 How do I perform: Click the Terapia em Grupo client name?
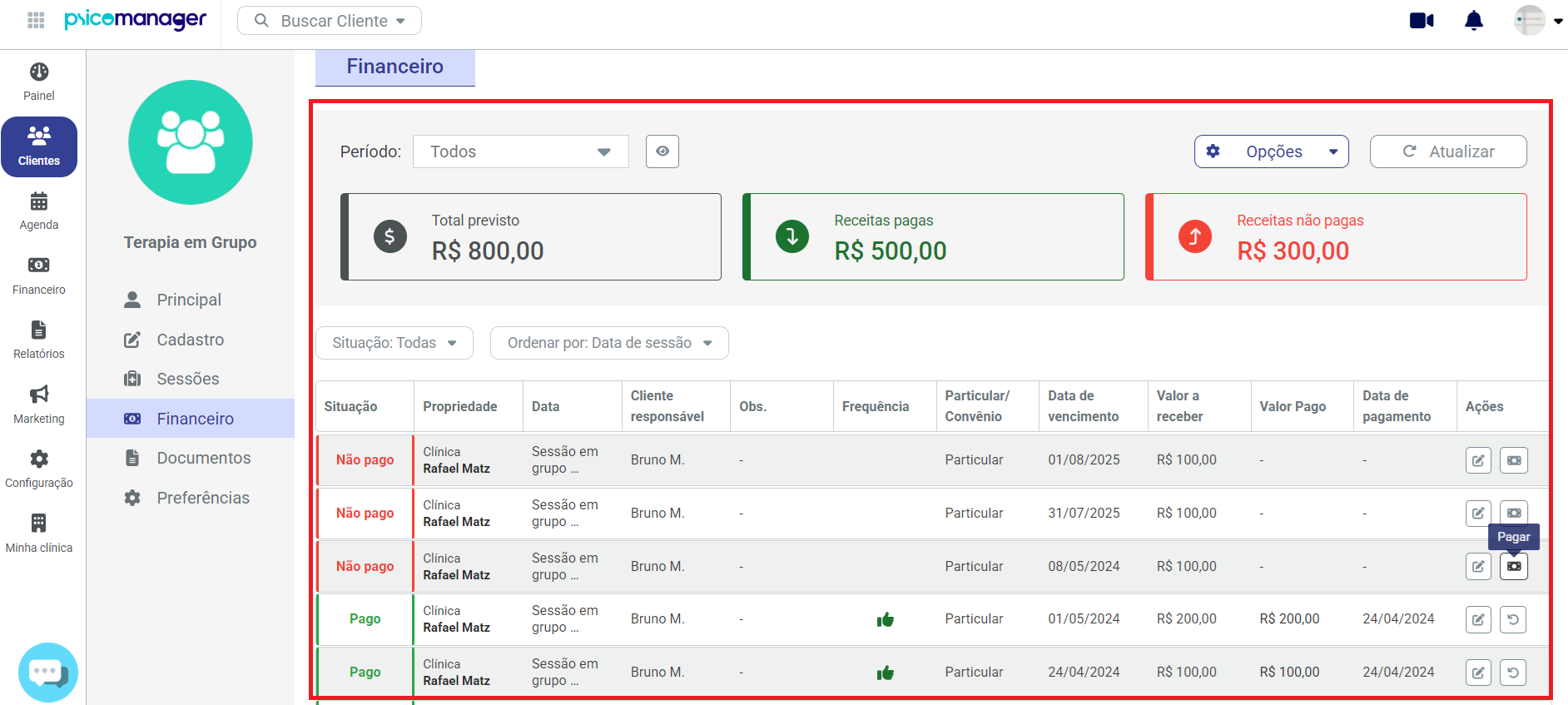[190, 242]
